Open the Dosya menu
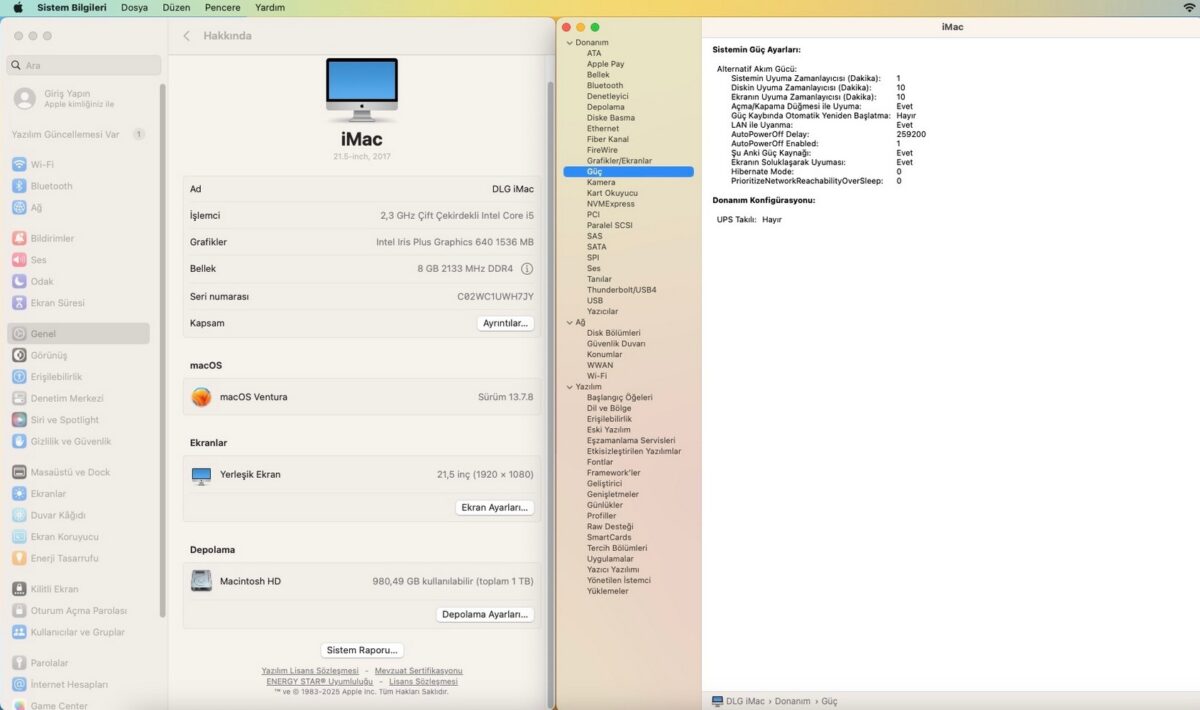This screenshot has height=710, width=1200. (x=134, y=7)
